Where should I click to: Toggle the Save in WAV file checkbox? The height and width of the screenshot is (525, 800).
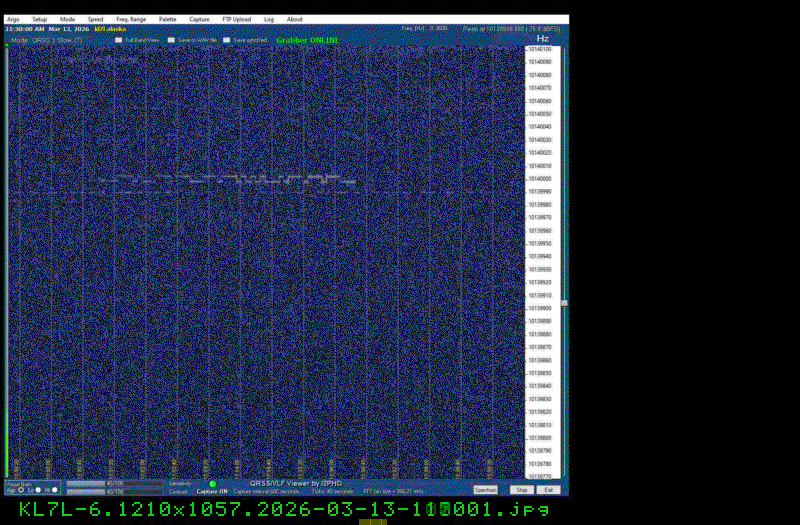[x=171, y=40]
